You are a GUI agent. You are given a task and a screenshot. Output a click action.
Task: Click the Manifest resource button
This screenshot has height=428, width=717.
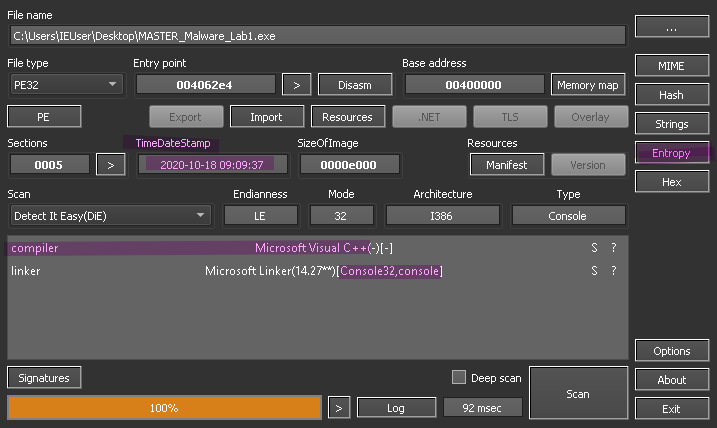coord(507,165)
